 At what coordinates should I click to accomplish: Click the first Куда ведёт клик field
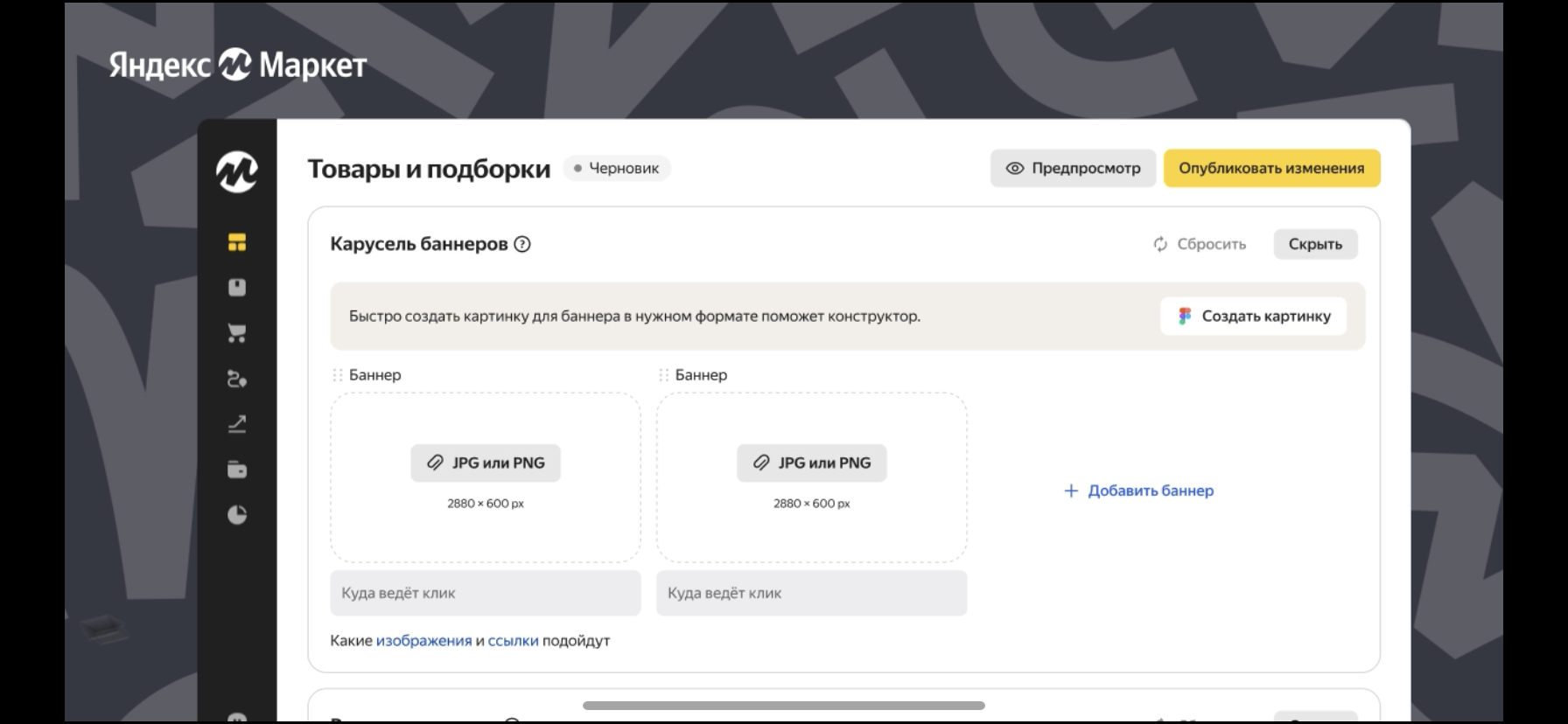click(486, 593)
